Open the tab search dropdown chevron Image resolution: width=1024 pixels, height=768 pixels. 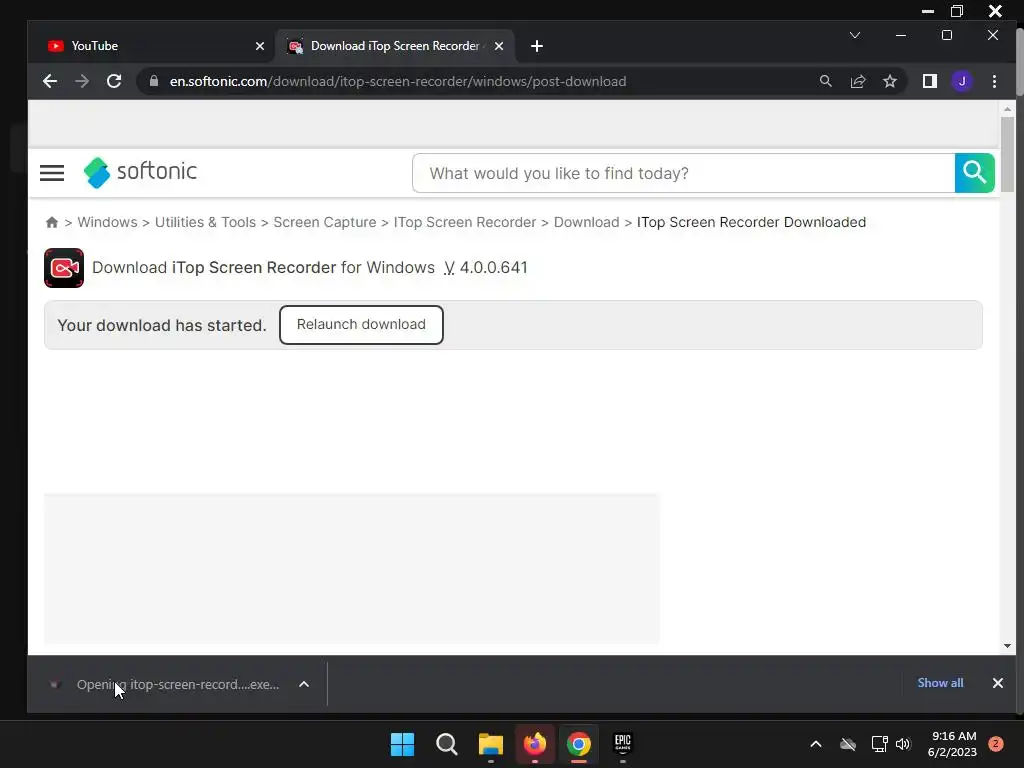(855, 35)
